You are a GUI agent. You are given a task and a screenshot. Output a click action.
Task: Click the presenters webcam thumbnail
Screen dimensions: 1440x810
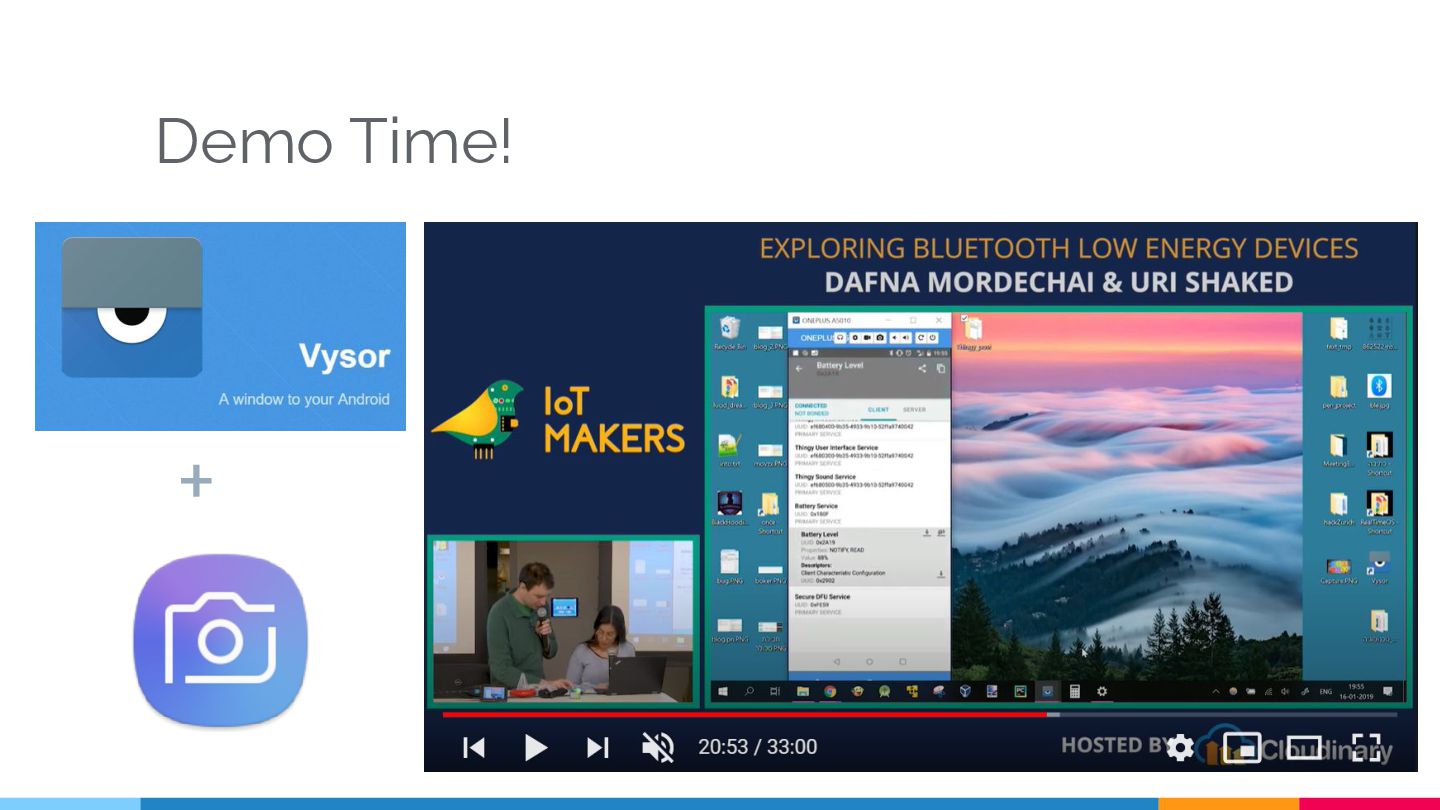[562, 620]
